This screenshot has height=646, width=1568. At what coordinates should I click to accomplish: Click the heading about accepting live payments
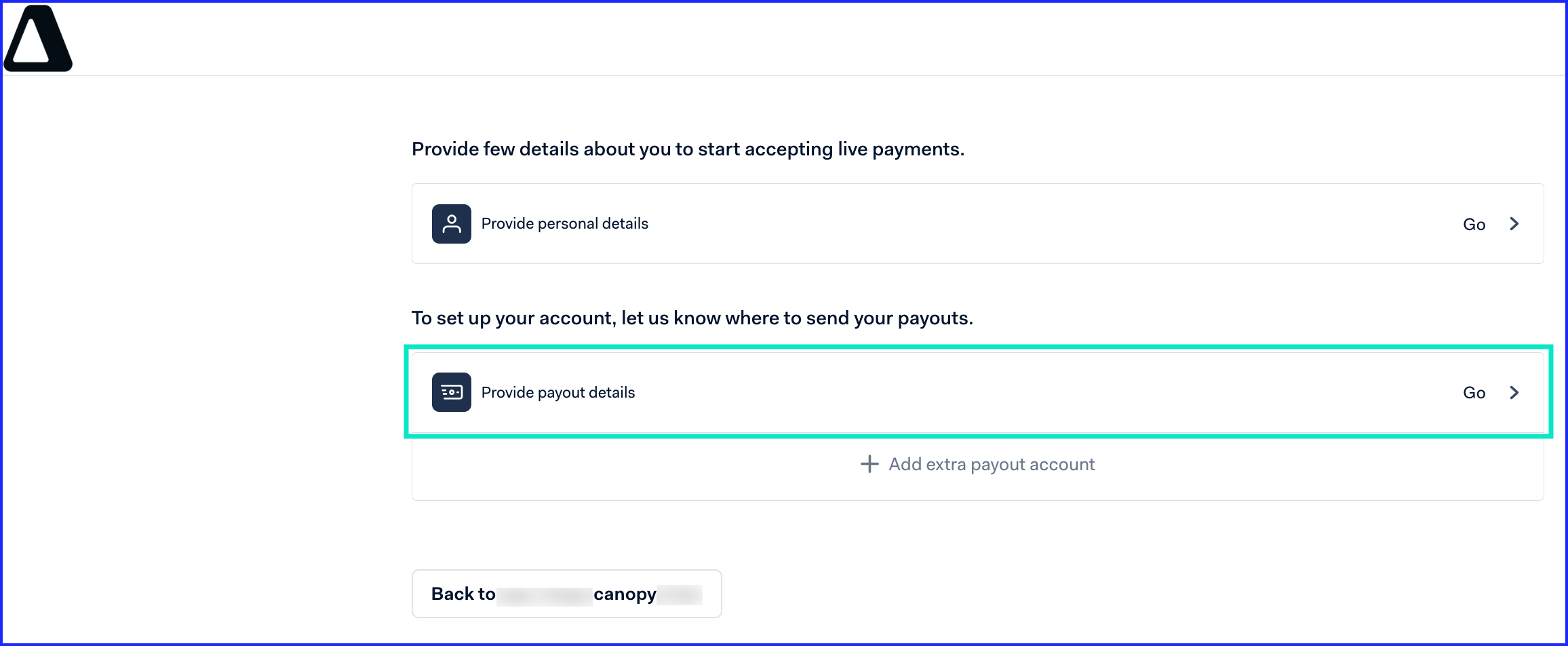click(688, 149)
